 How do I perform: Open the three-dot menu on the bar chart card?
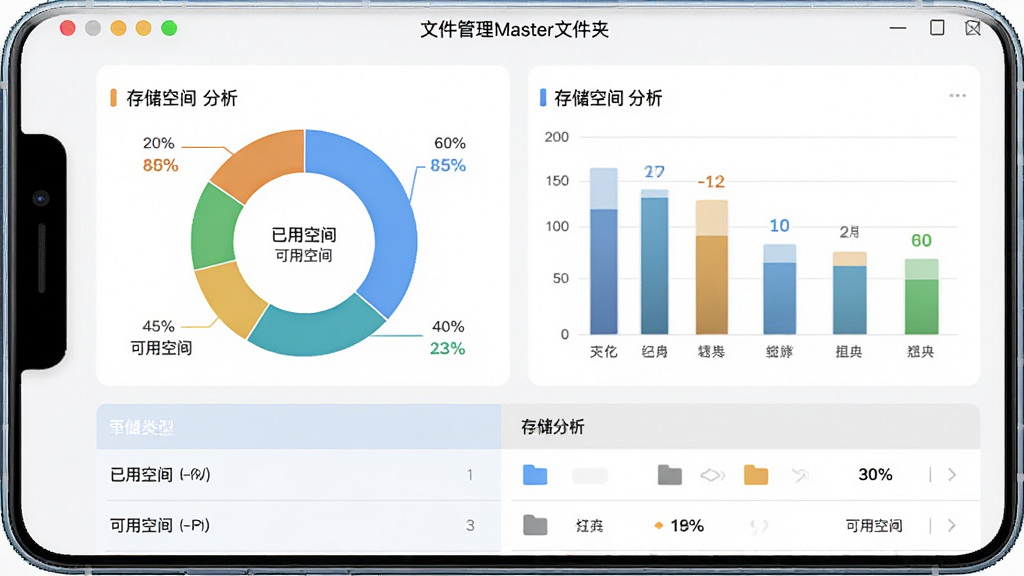[957, 95]
